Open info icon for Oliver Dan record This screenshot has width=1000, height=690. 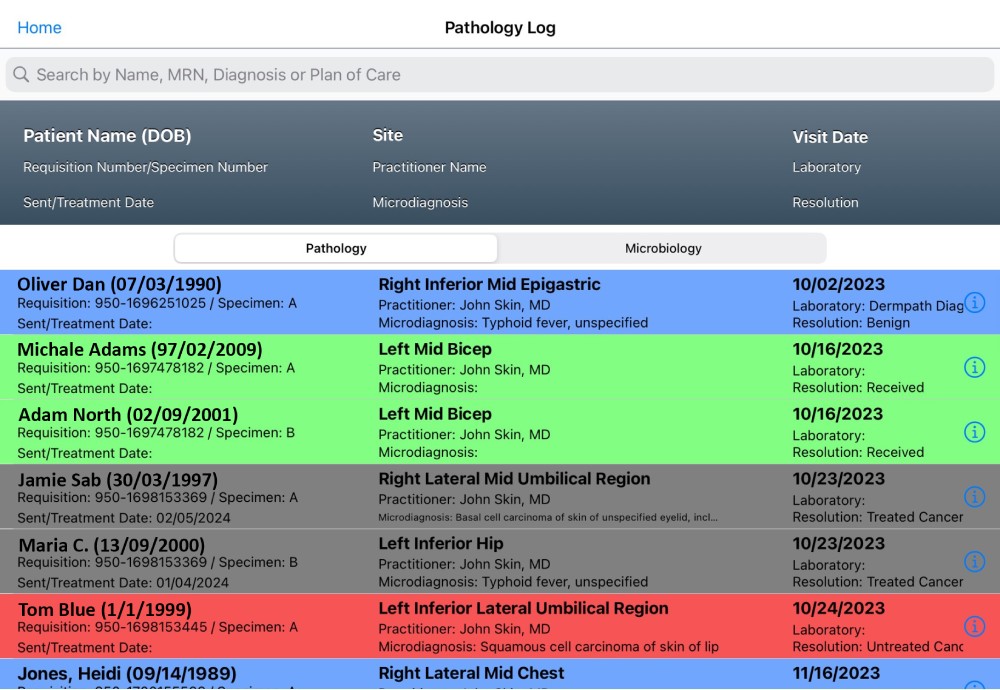coord(974,303)
